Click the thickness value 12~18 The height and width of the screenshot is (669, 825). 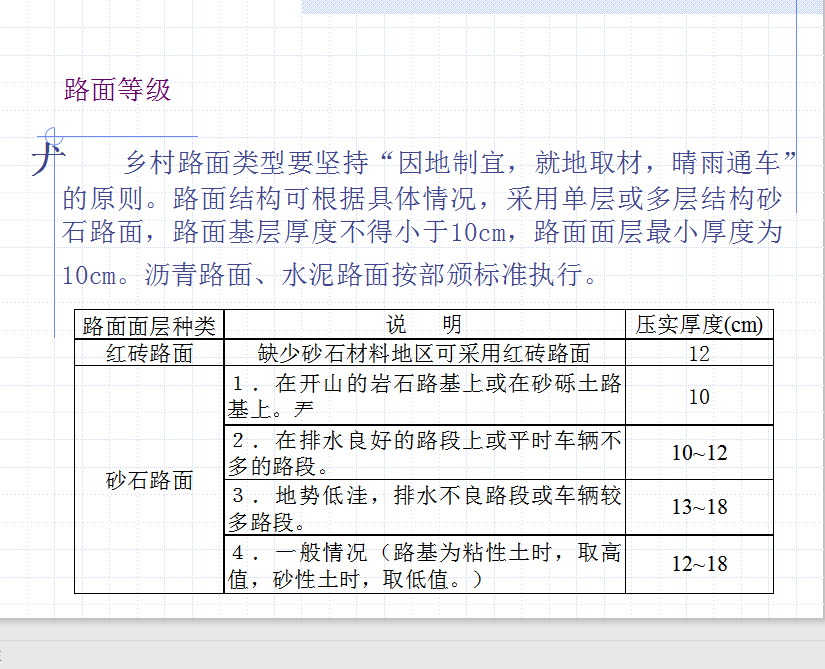coord(699,564)
